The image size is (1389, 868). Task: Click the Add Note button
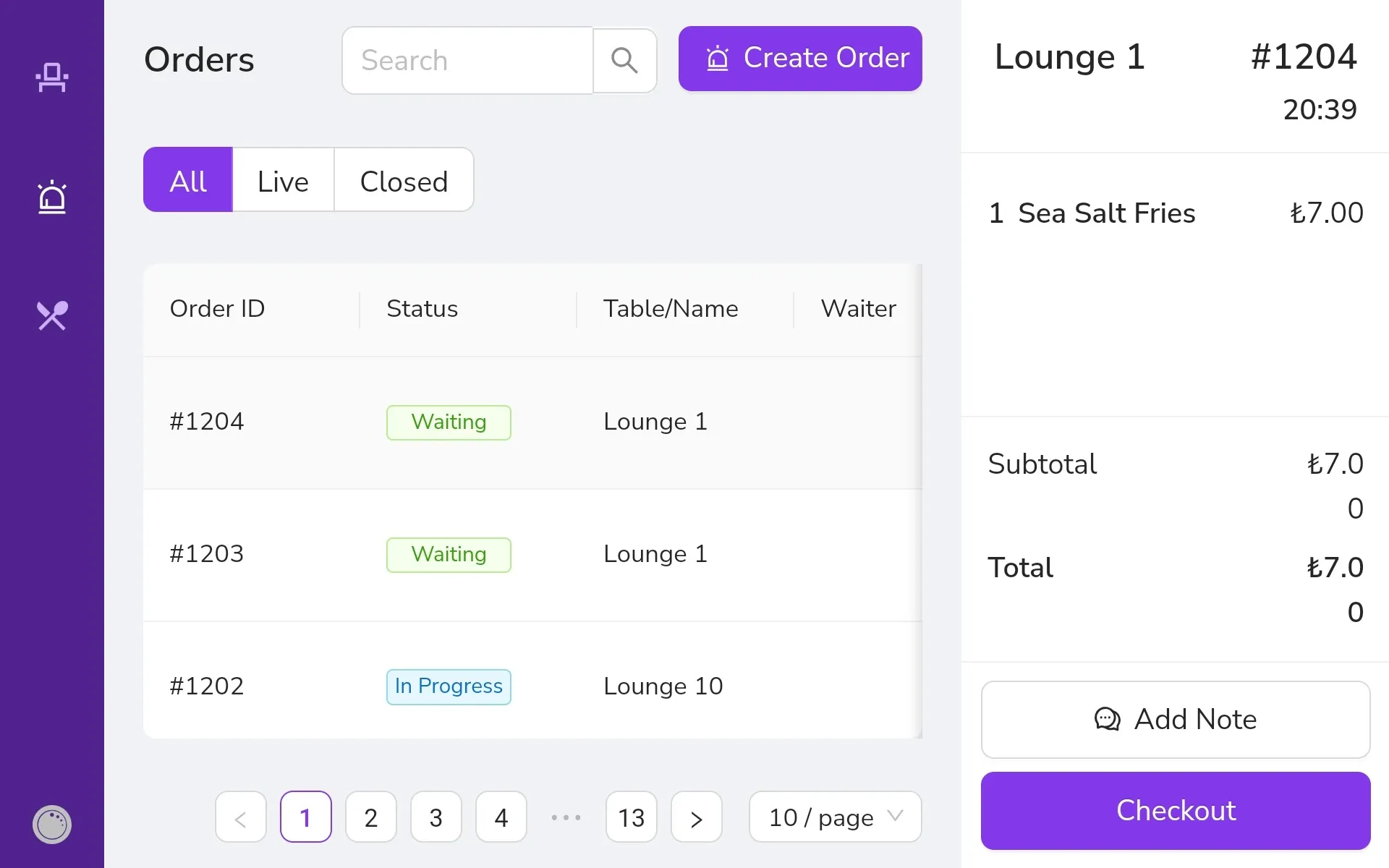pos(1176,720)
